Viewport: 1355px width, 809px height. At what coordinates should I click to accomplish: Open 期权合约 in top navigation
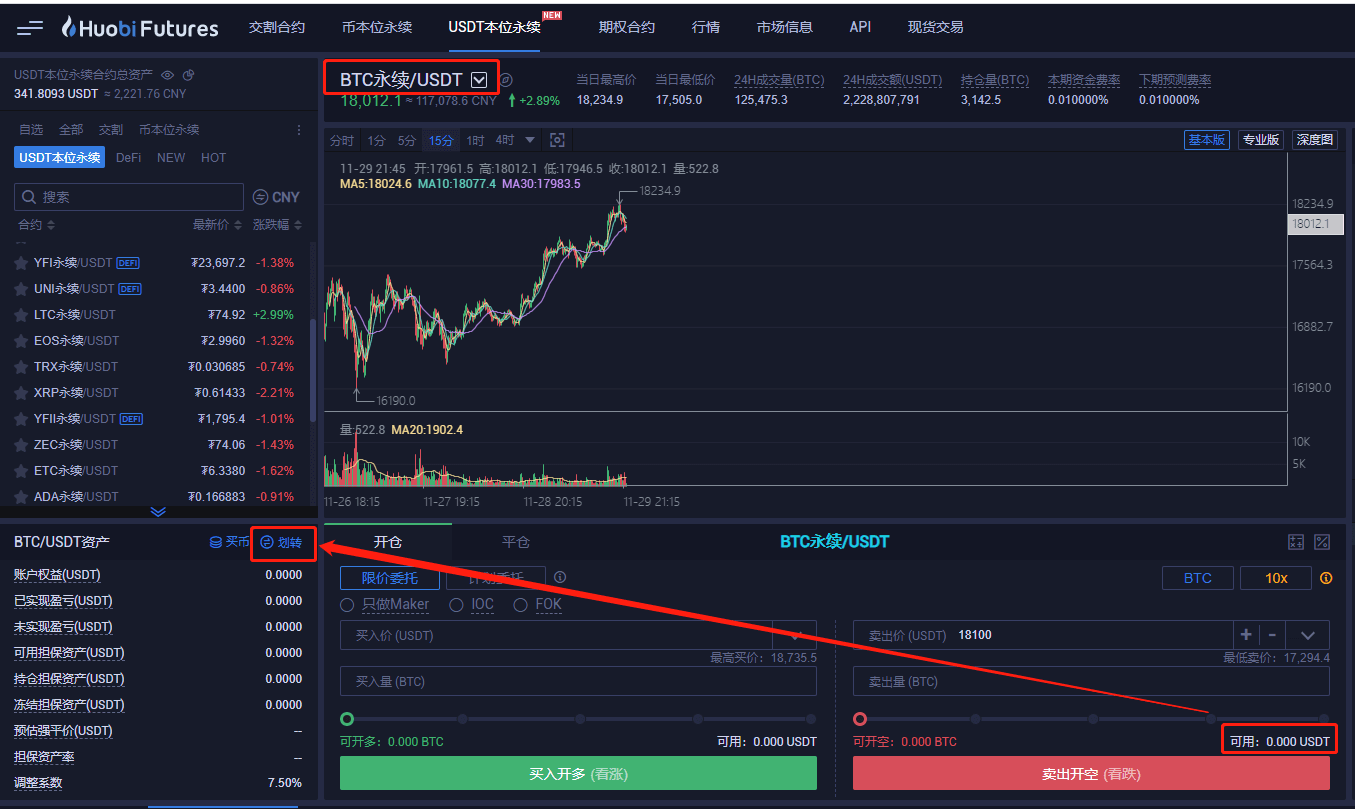click(x=627, y=27)
